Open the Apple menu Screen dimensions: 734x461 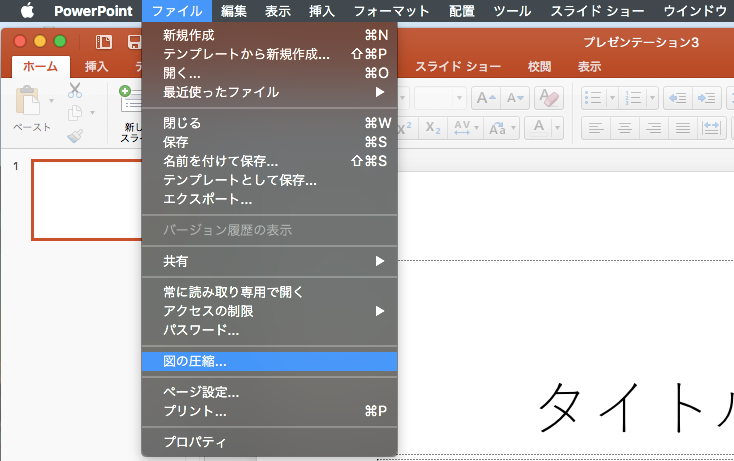[28, 10]
